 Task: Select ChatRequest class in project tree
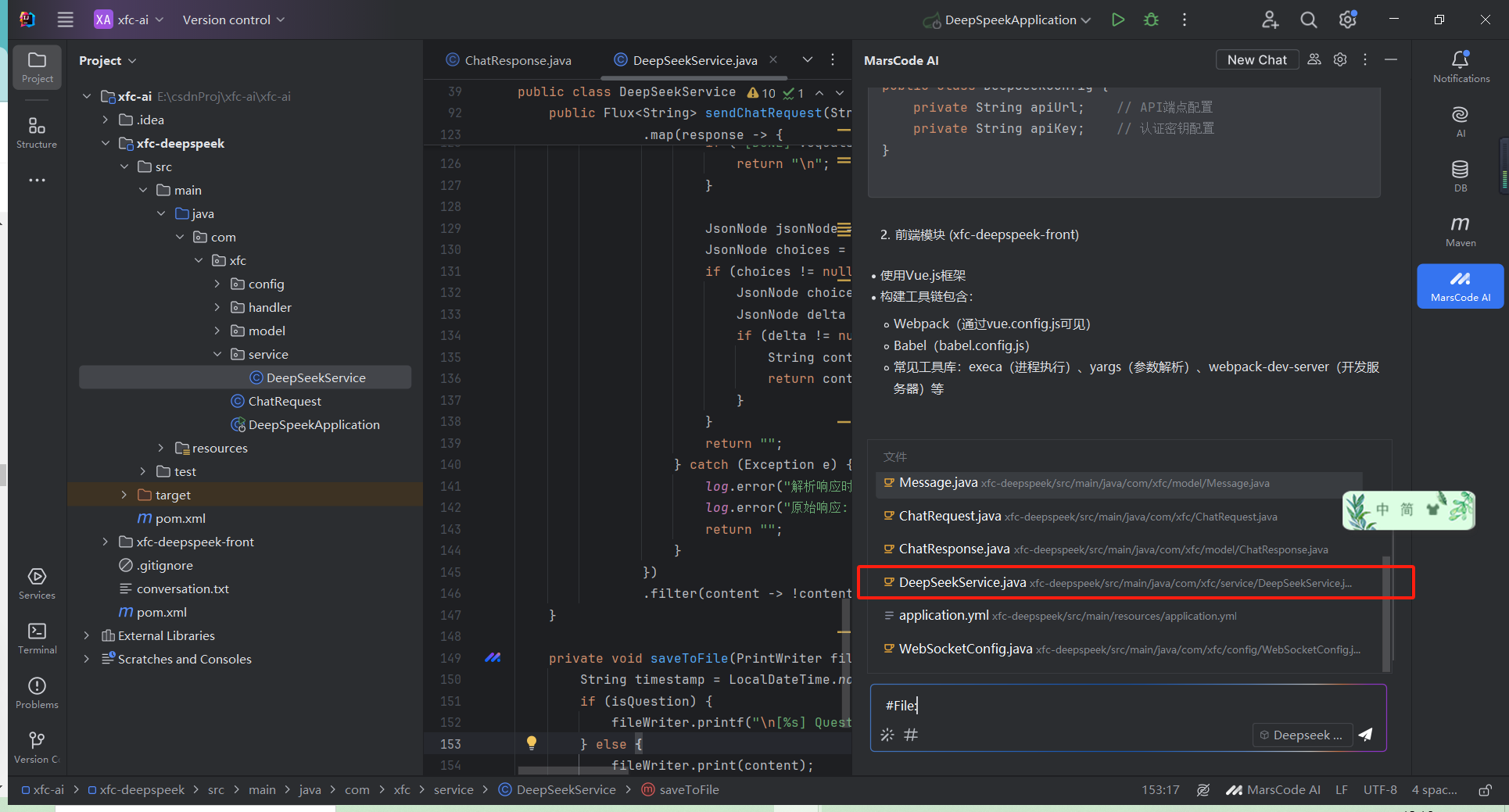(x=276, y=401)
